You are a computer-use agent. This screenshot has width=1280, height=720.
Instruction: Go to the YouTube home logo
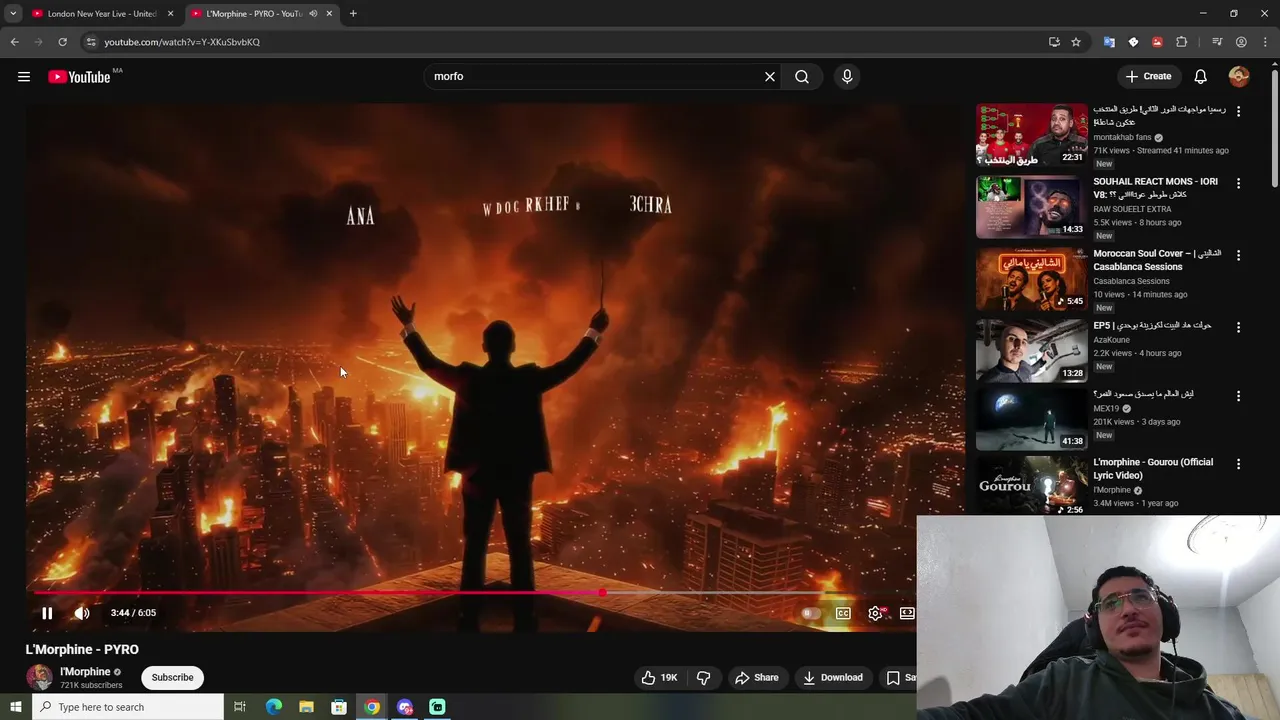click(x=79, y=77)
